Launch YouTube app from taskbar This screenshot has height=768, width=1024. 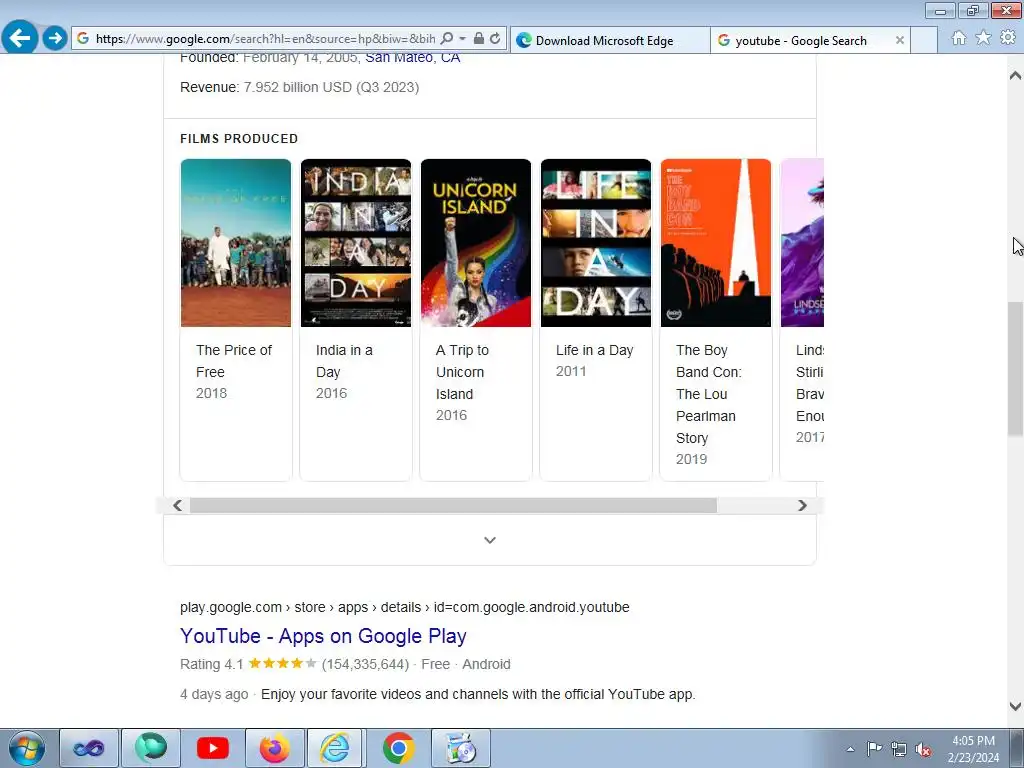pos(213,748)
